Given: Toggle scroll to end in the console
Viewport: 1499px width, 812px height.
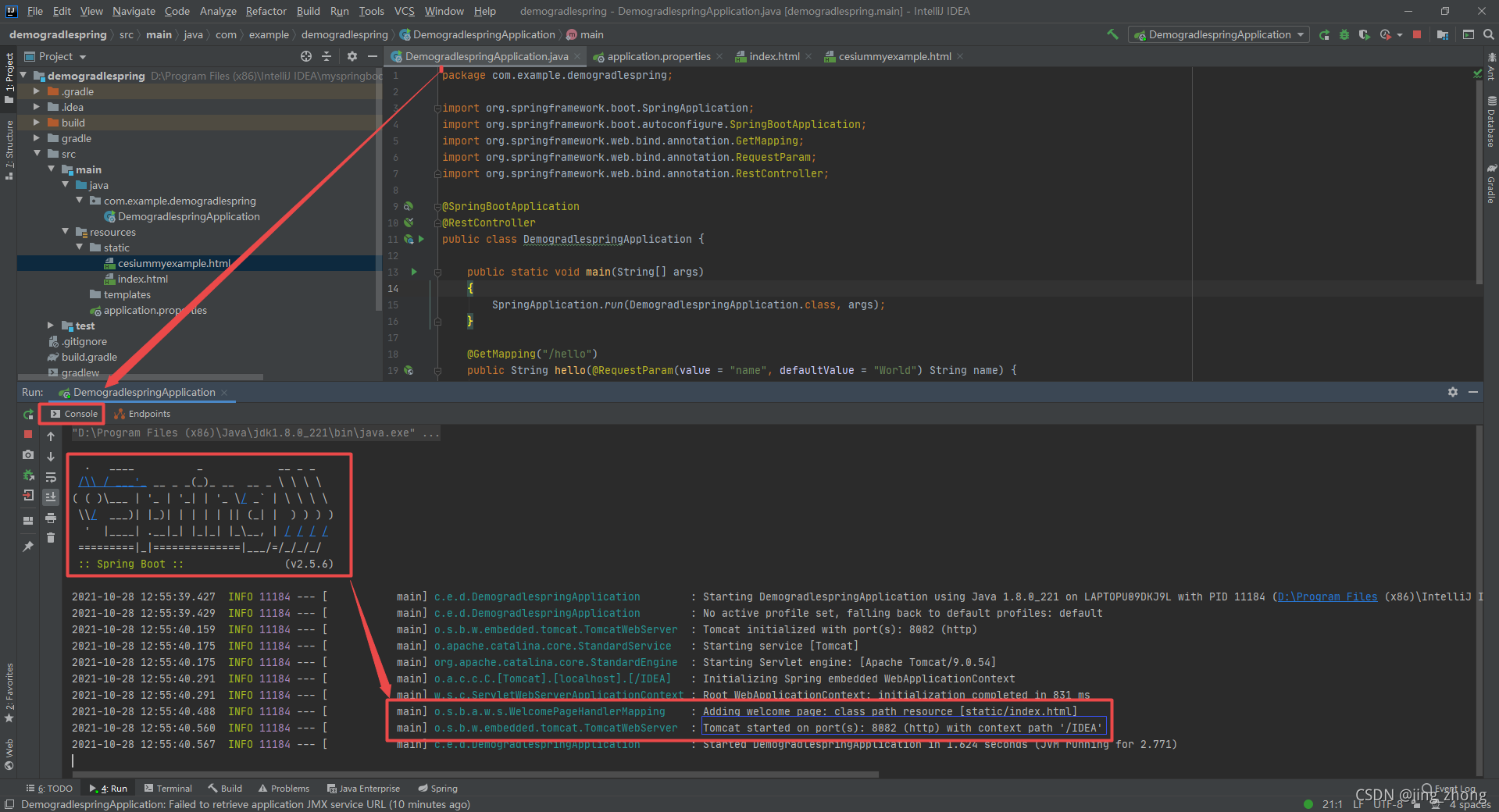Looking at the screenshot, I should [x=51, y=497].
